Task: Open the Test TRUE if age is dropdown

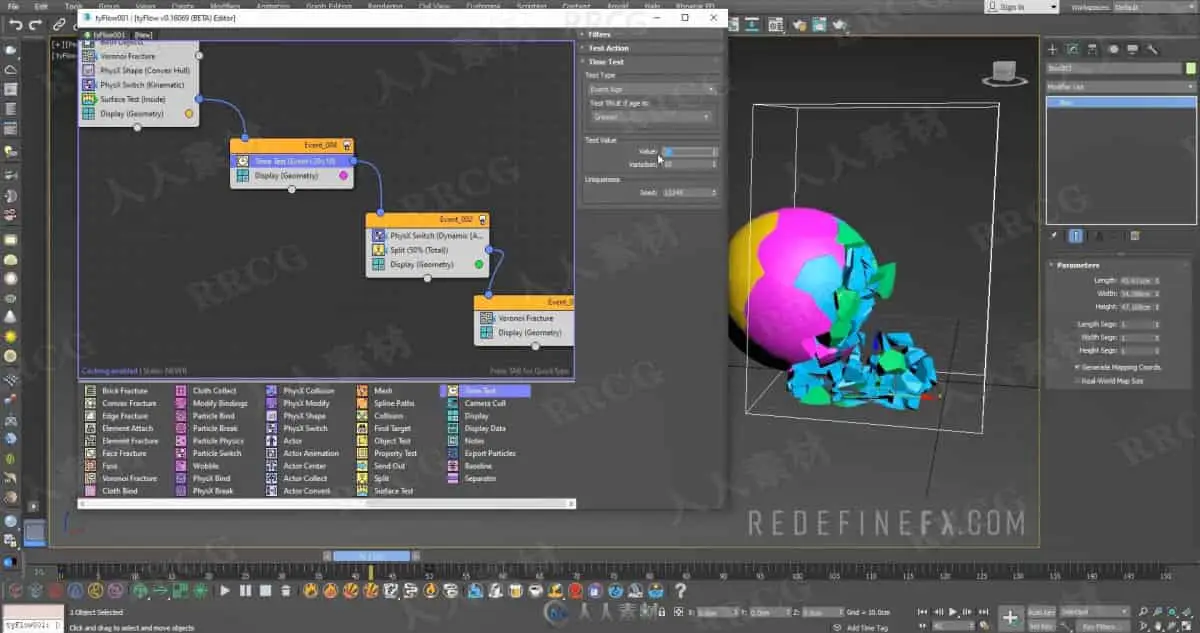Action: tap(651, 116)
